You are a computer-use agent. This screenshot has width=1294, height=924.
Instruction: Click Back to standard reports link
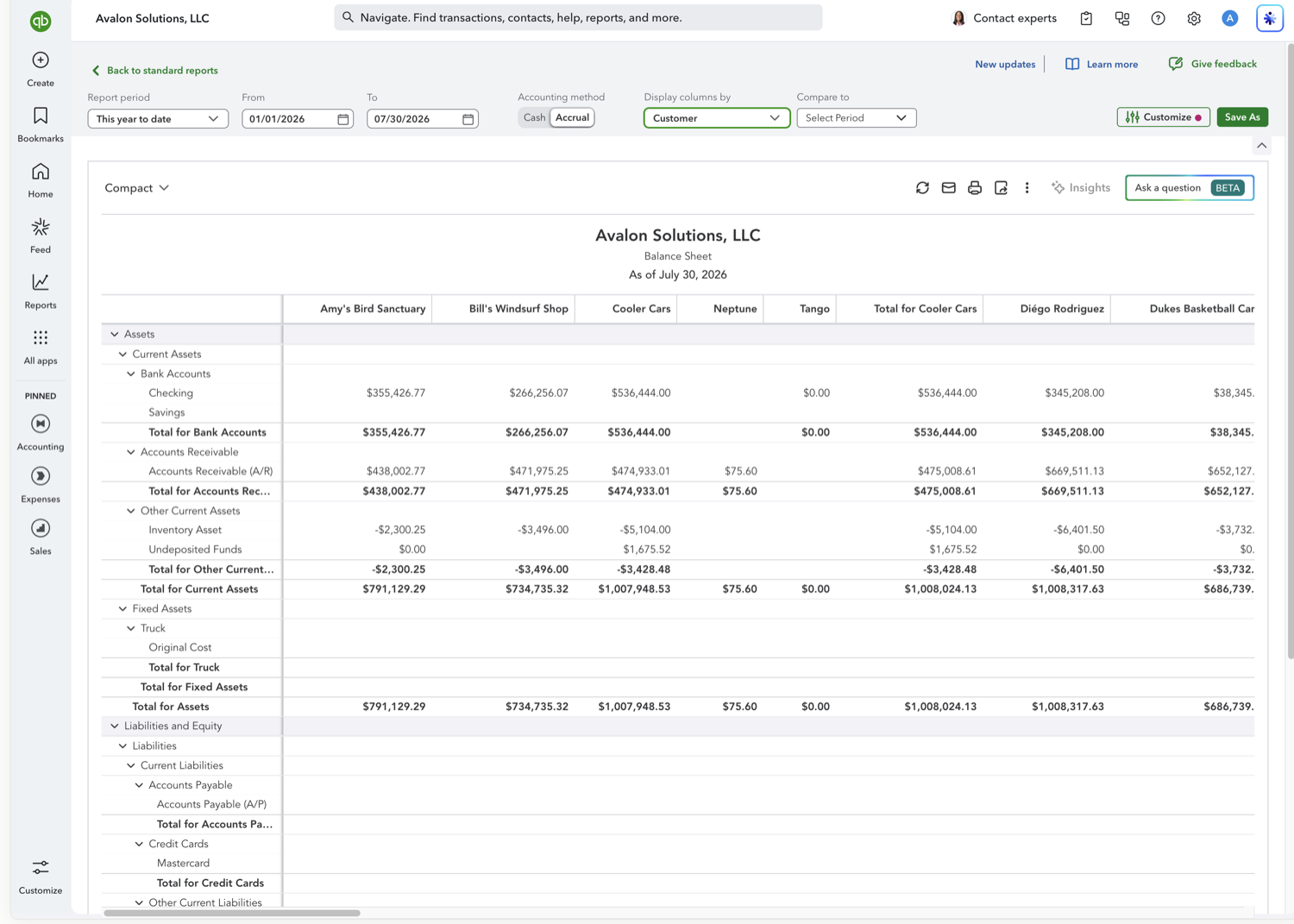[154, 71]
